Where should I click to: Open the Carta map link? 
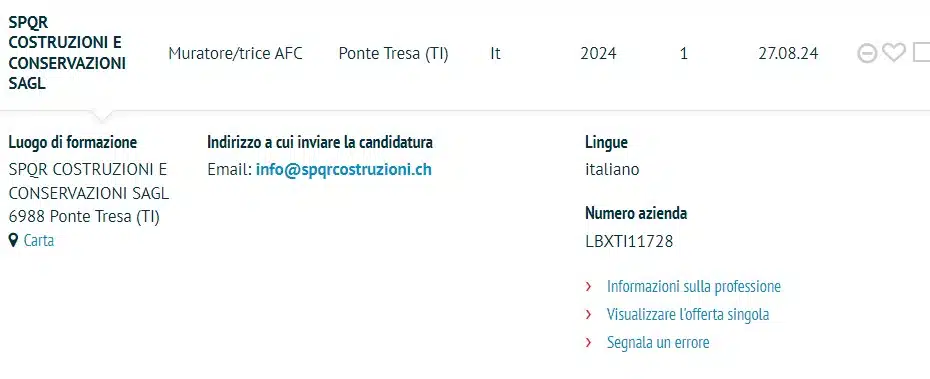tap(39, 240)
